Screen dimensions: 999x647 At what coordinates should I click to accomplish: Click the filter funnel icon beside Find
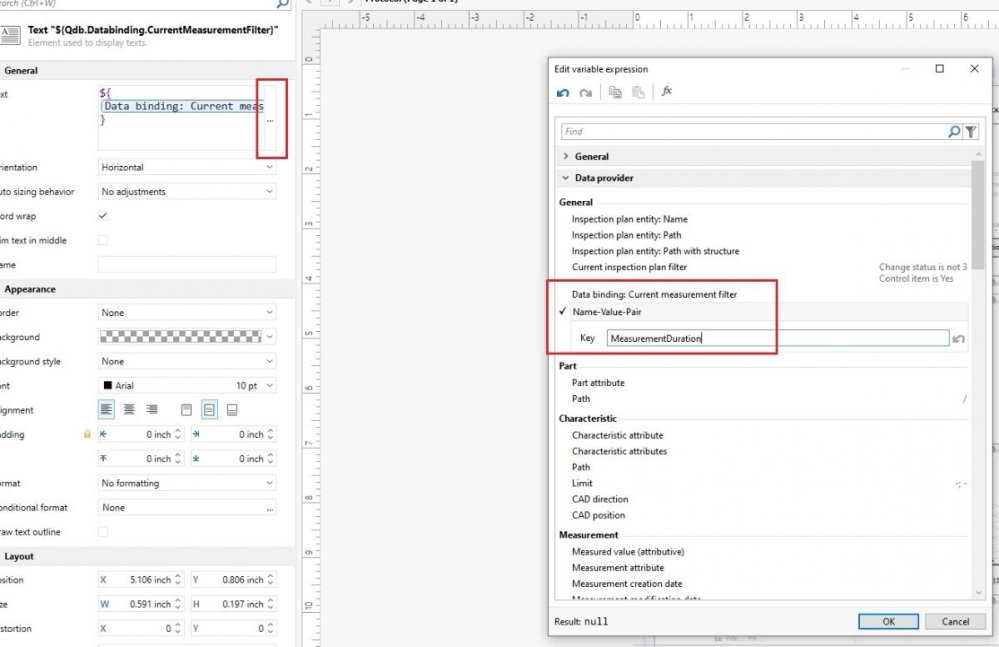971,131
